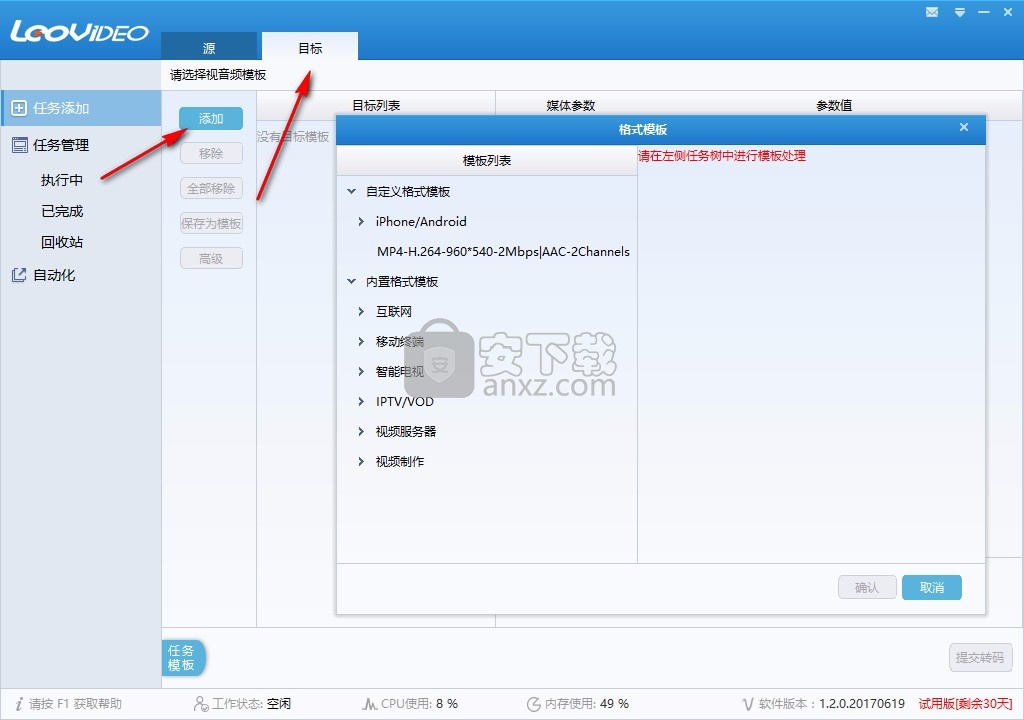
Task: Show 执行中 tasks
Action: (62, 180)
